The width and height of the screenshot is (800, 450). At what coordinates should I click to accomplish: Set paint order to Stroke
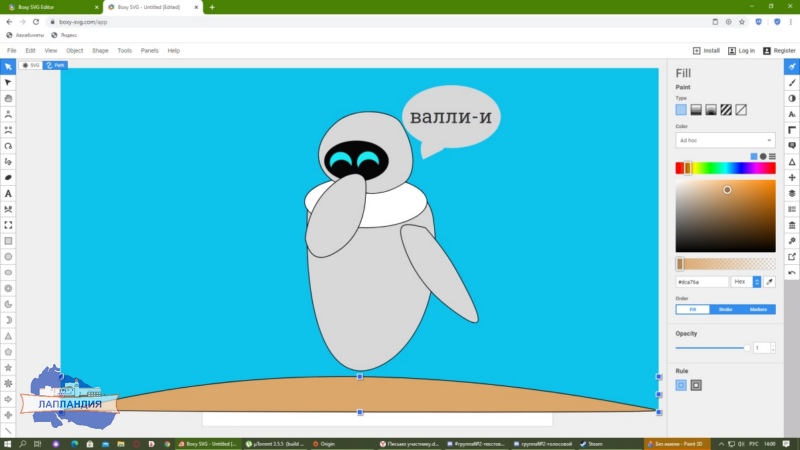pyautogui.click(x=725, y=309)
